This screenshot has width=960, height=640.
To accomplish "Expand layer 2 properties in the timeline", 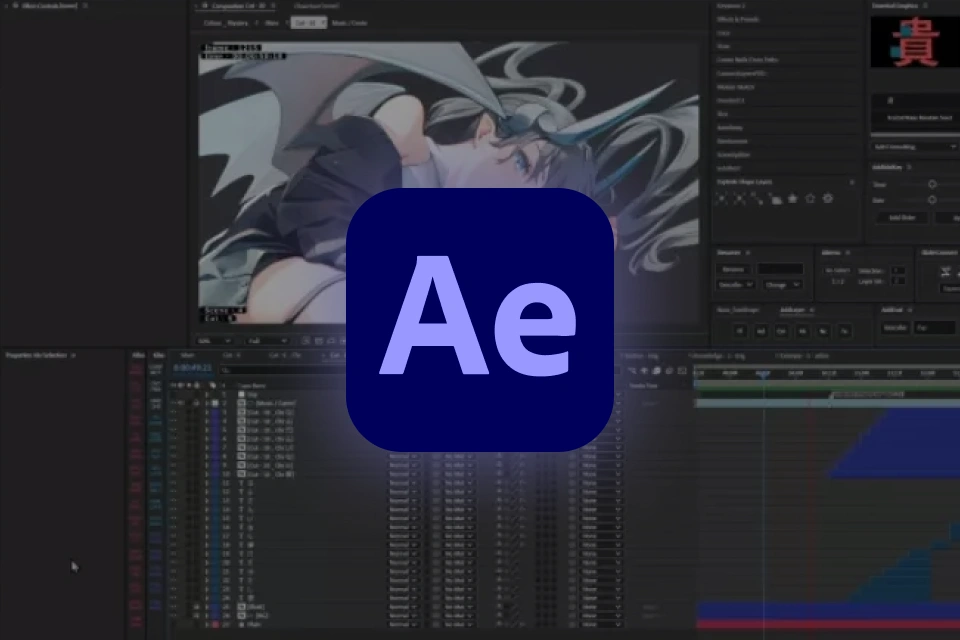I will pyautogui.click(x=207, y=403).
